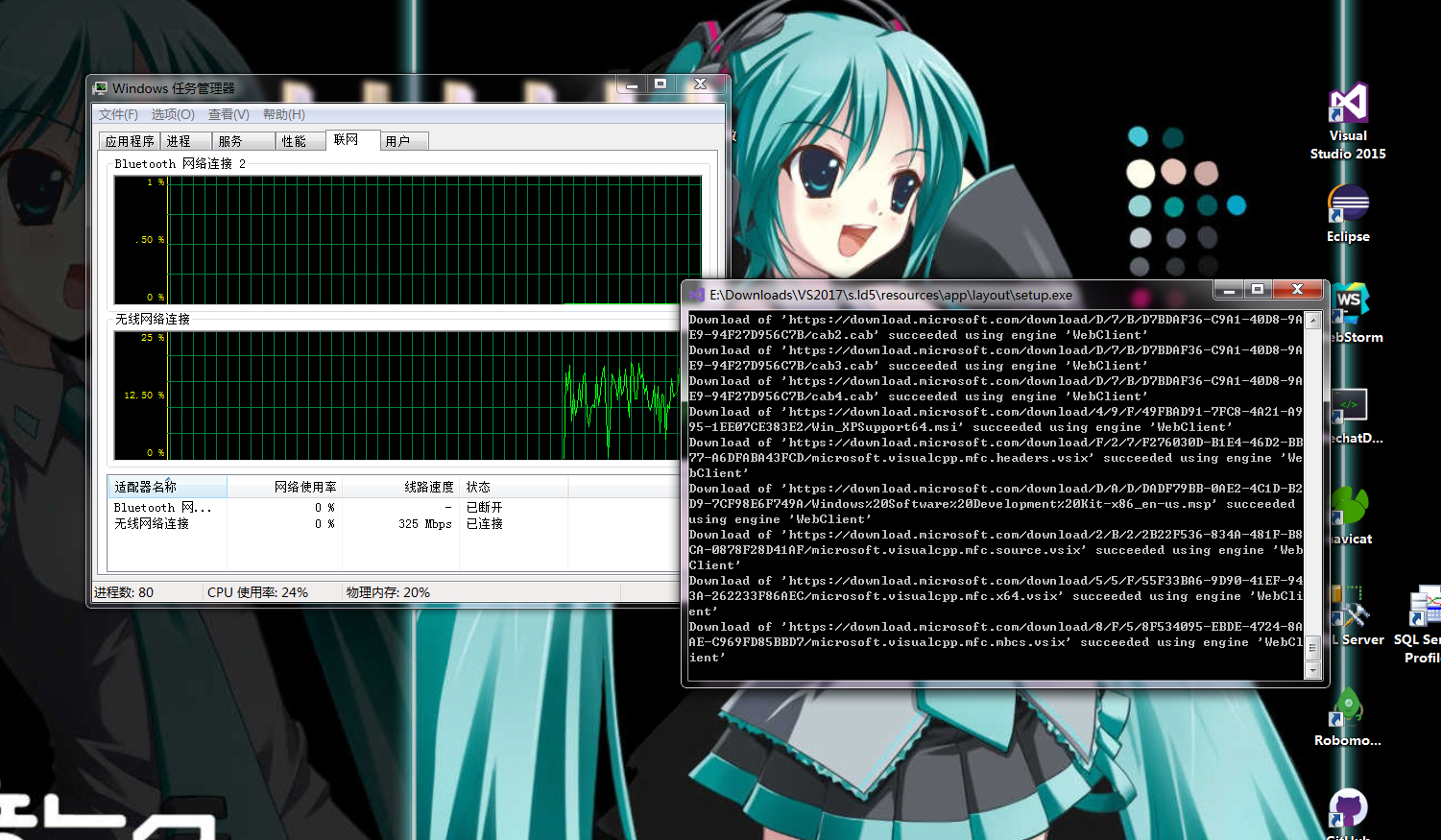1441x840 pixels.
Task: Open Visual Studio 2015 desktop shortcut
Action: (x=1348, y=122)
